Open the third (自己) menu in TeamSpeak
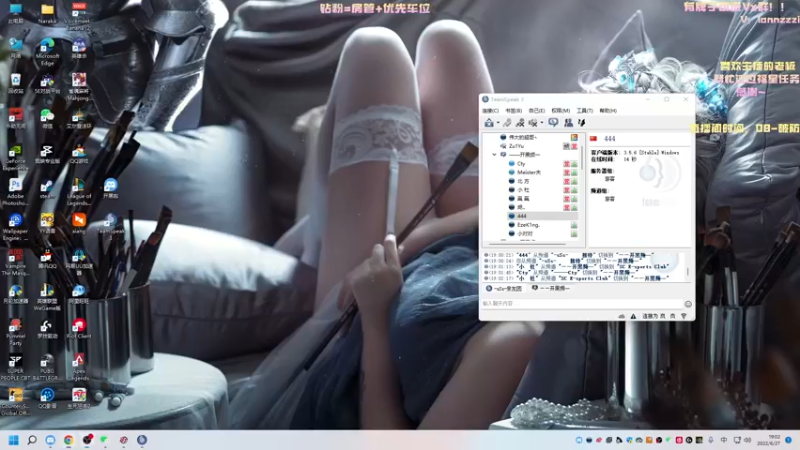Viewport: 800px width, 450px height. (x=537, y=111)
